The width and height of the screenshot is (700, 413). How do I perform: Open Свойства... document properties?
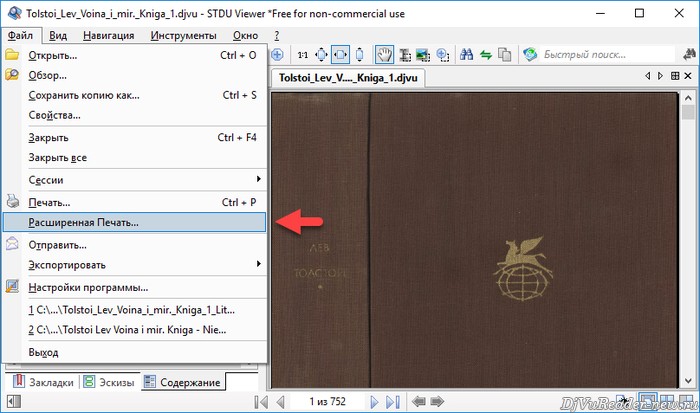(134, 115)
